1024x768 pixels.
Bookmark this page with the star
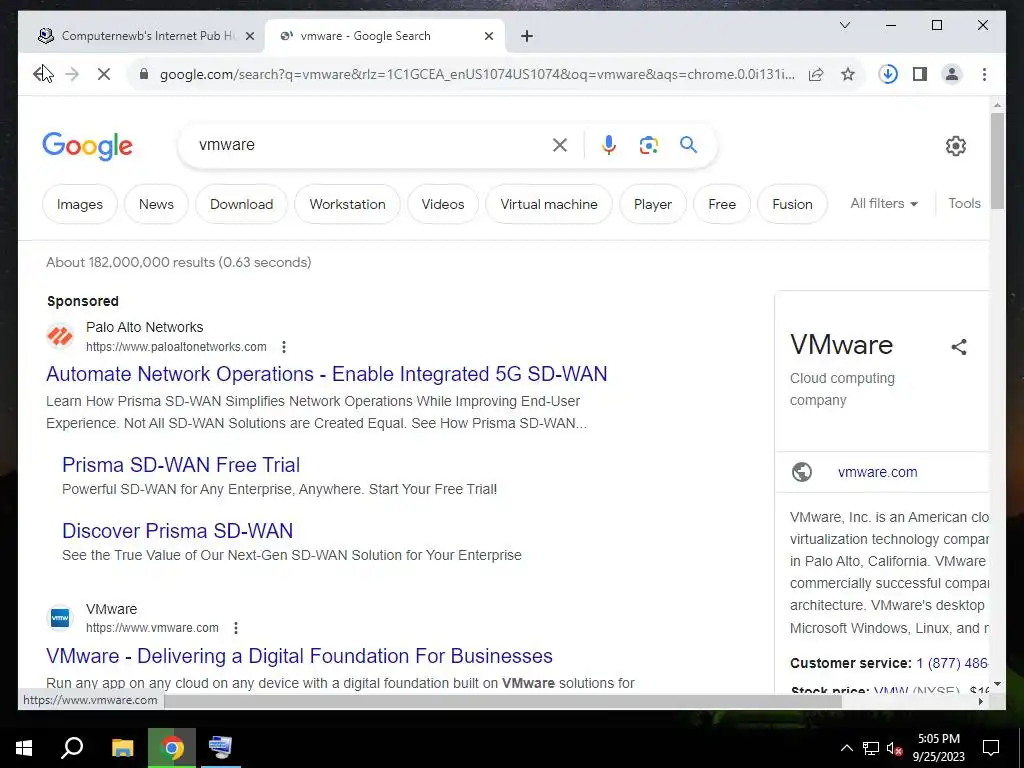coord(848,74)
